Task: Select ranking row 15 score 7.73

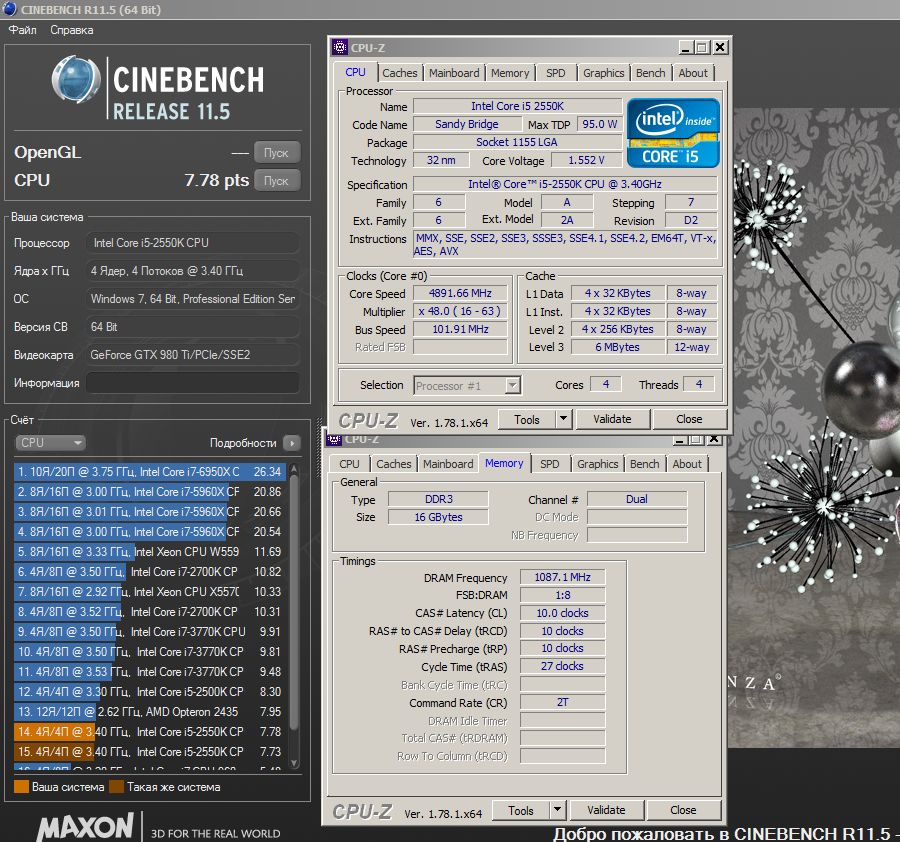Action: coord(149,752)
